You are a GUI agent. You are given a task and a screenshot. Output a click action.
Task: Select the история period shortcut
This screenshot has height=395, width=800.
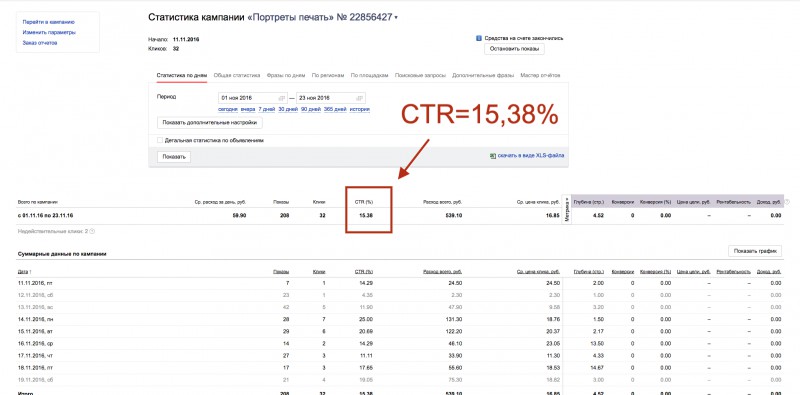360,109
